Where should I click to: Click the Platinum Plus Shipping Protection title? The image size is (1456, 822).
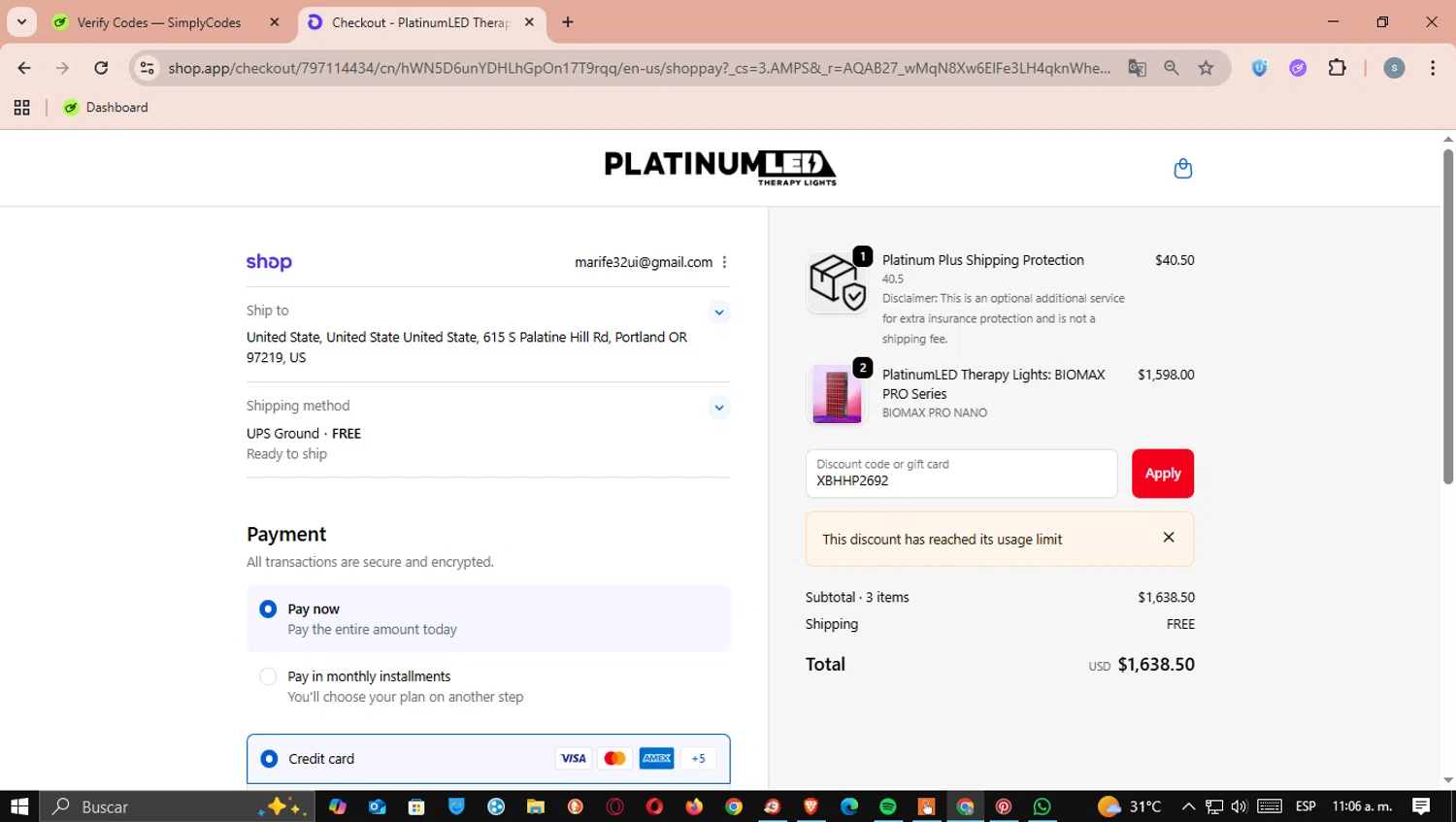coord(983,260)
